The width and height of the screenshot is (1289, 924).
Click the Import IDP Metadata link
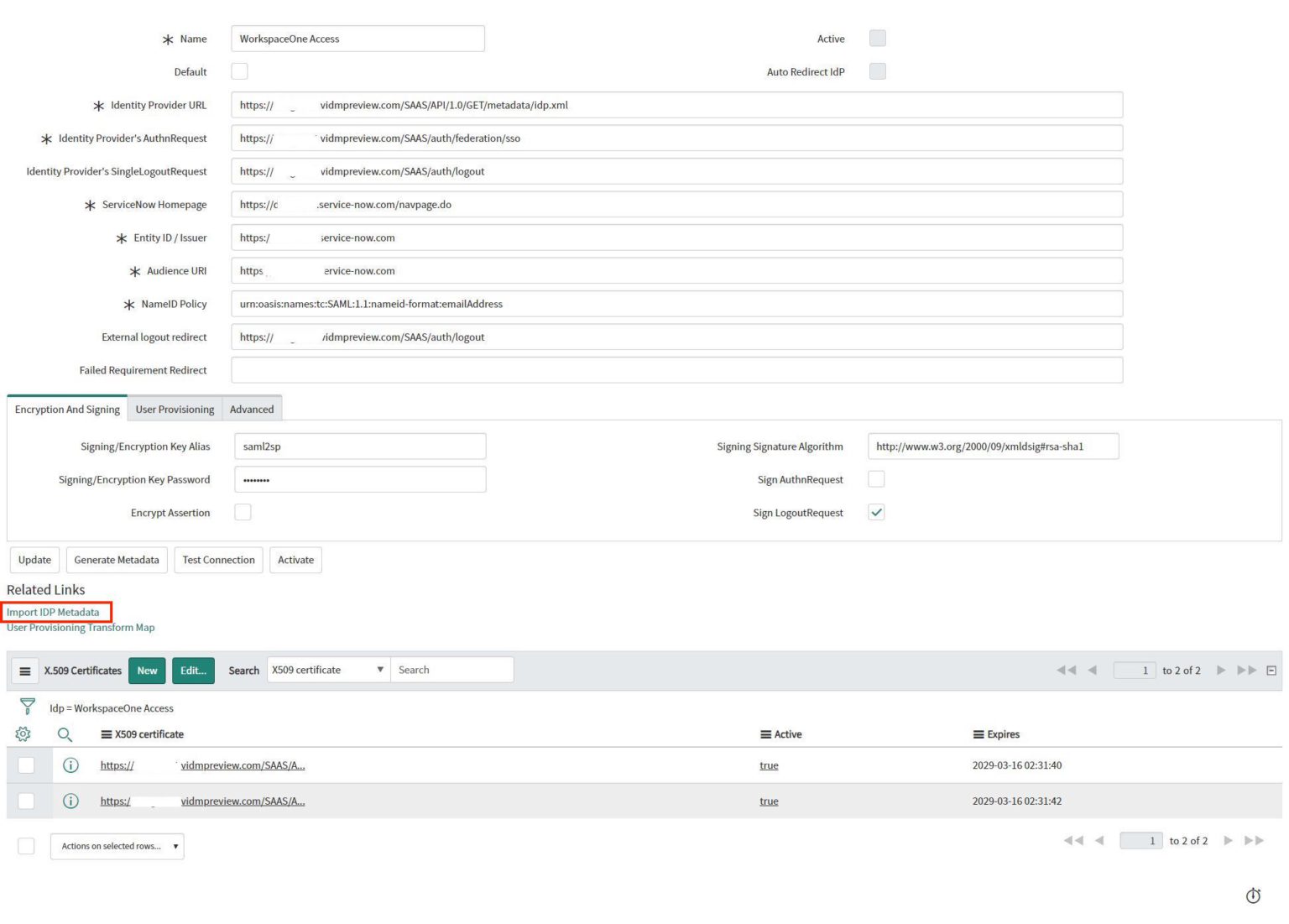55,612
